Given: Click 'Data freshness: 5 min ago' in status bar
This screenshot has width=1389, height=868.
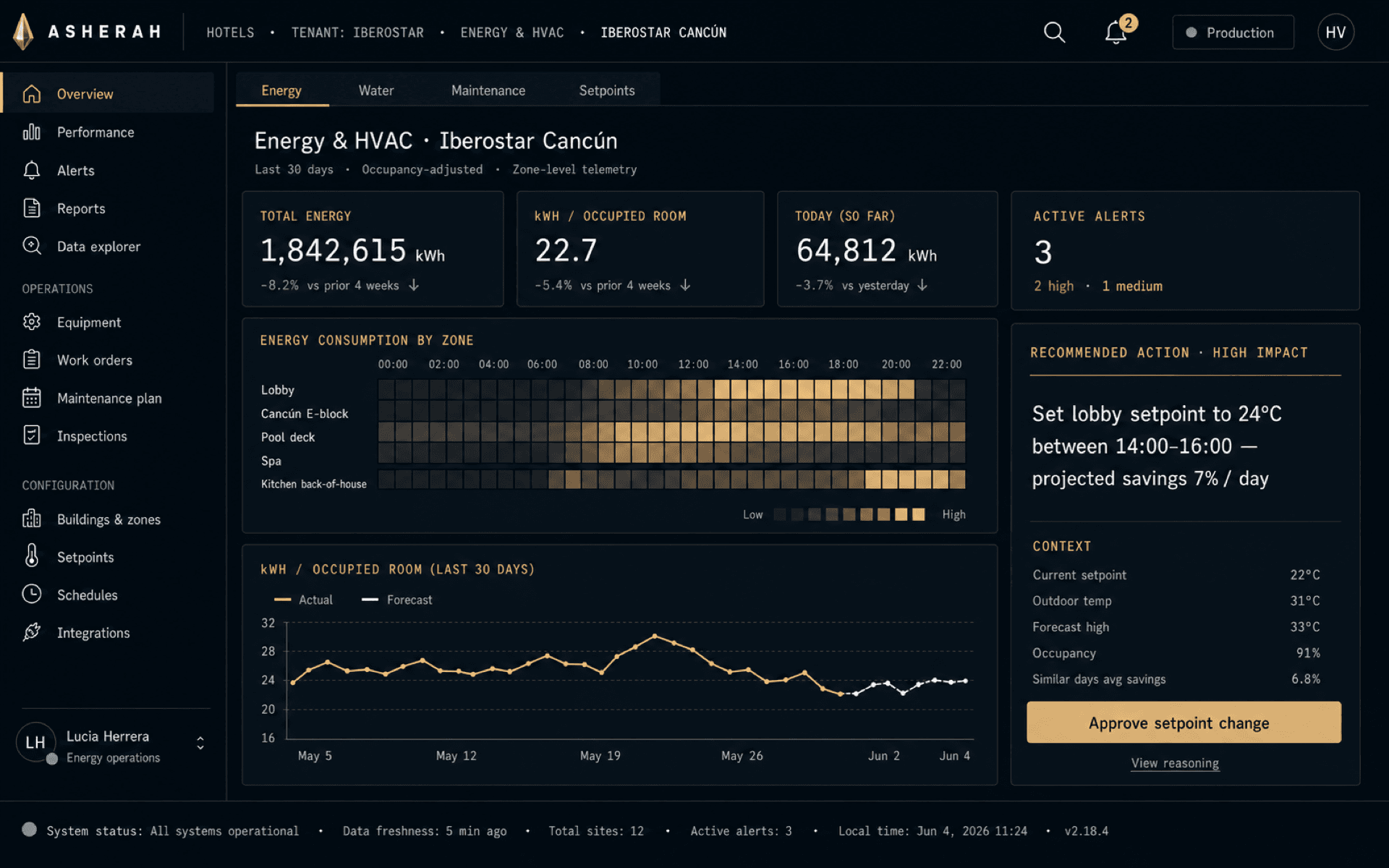Looking at the screenshot, I should point(425,830).
